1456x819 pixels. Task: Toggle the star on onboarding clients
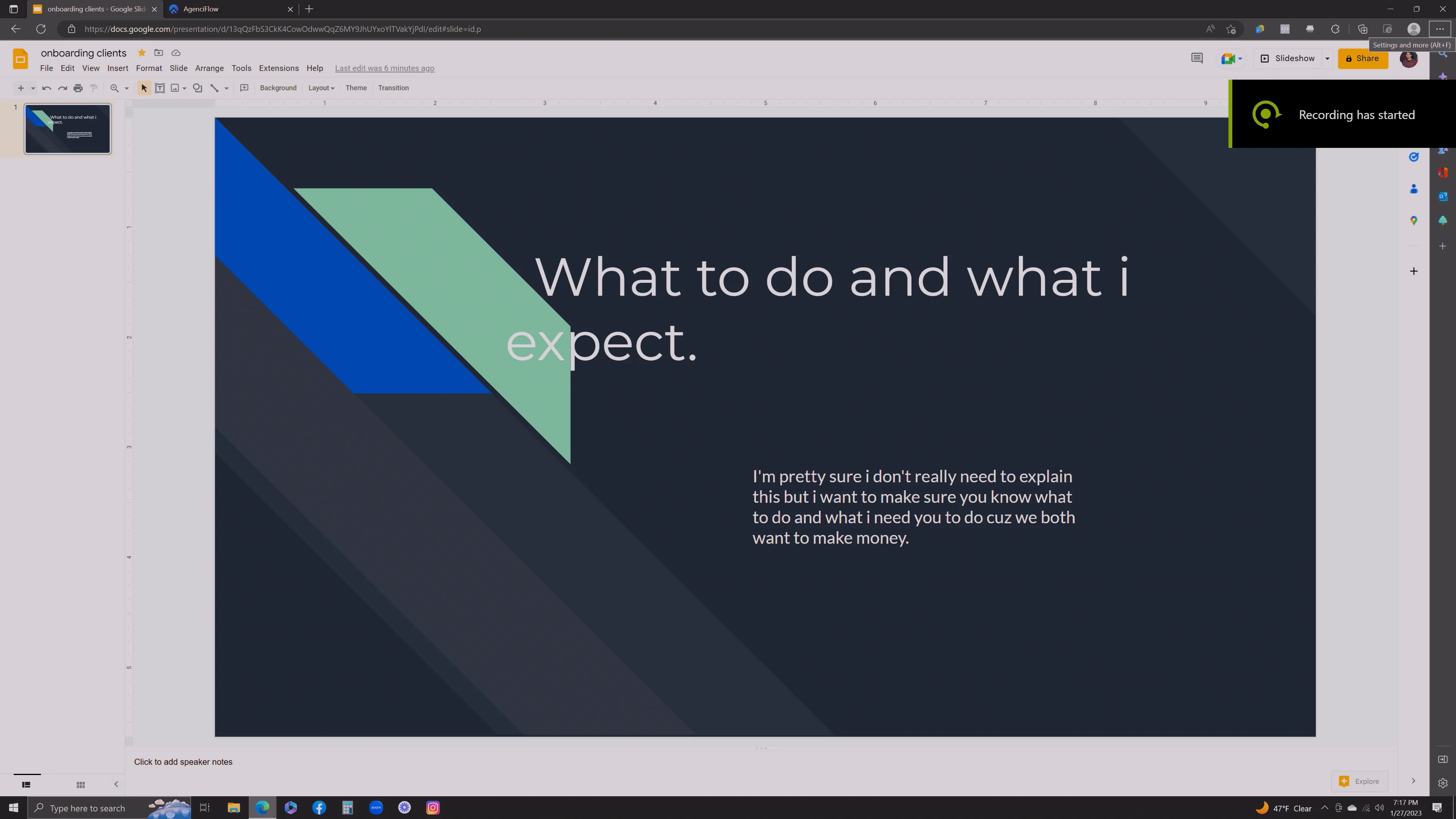pyautogui.click(x=142, y=53)
